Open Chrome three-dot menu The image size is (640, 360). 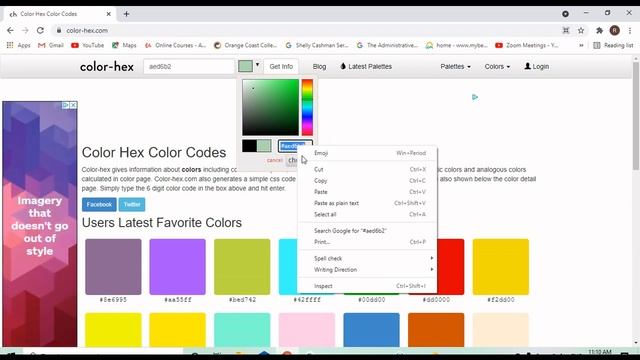(630, 31)
